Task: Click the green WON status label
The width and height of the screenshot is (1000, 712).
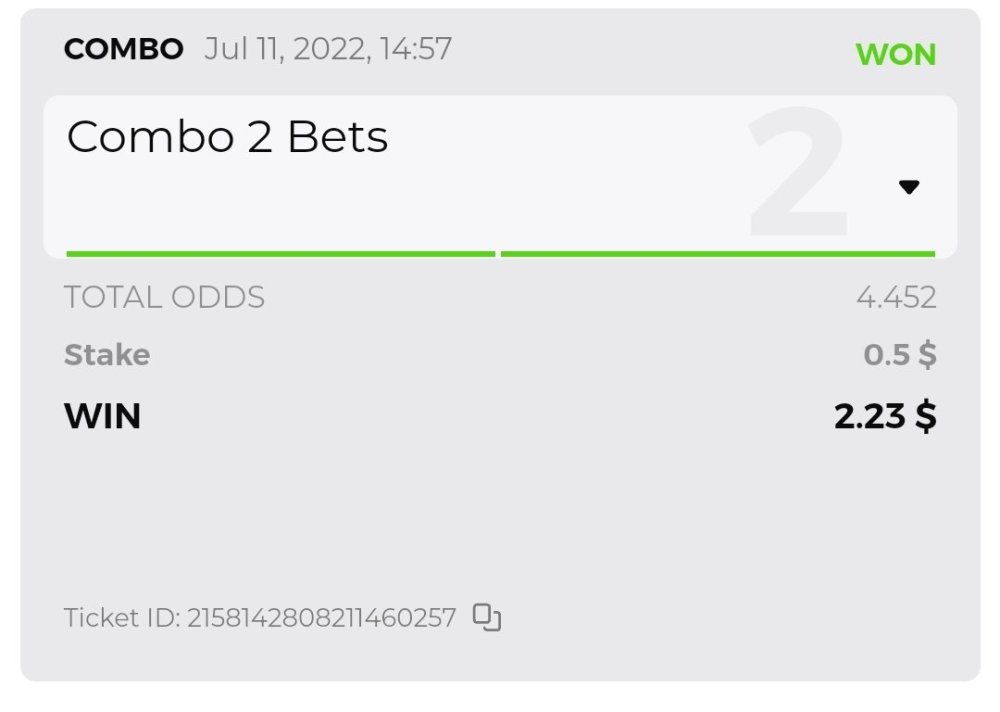Action: (896, 54)
